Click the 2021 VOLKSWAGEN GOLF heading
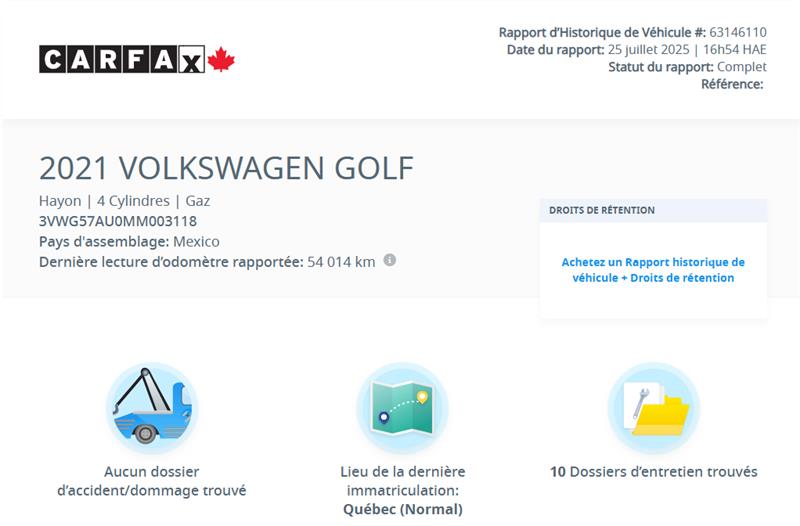800x526 pixels. click(x=226, y=168)
